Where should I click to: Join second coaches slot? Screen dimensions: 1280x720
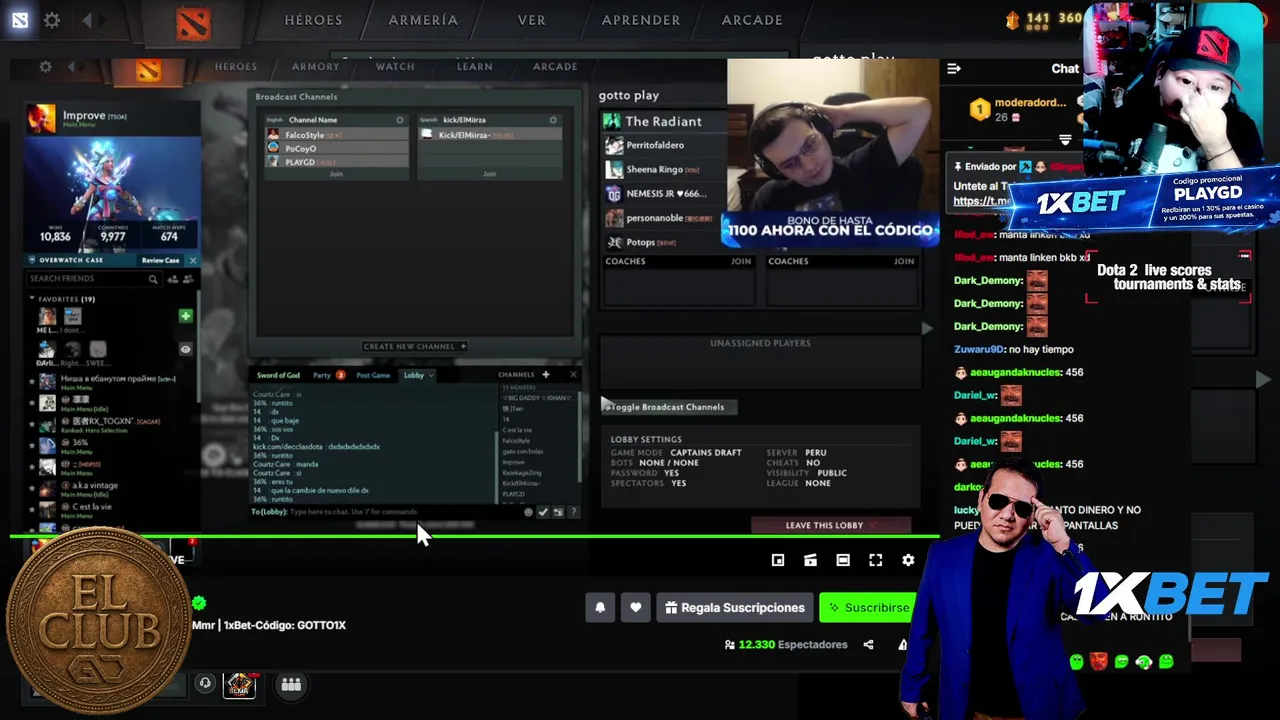(904, 261)
